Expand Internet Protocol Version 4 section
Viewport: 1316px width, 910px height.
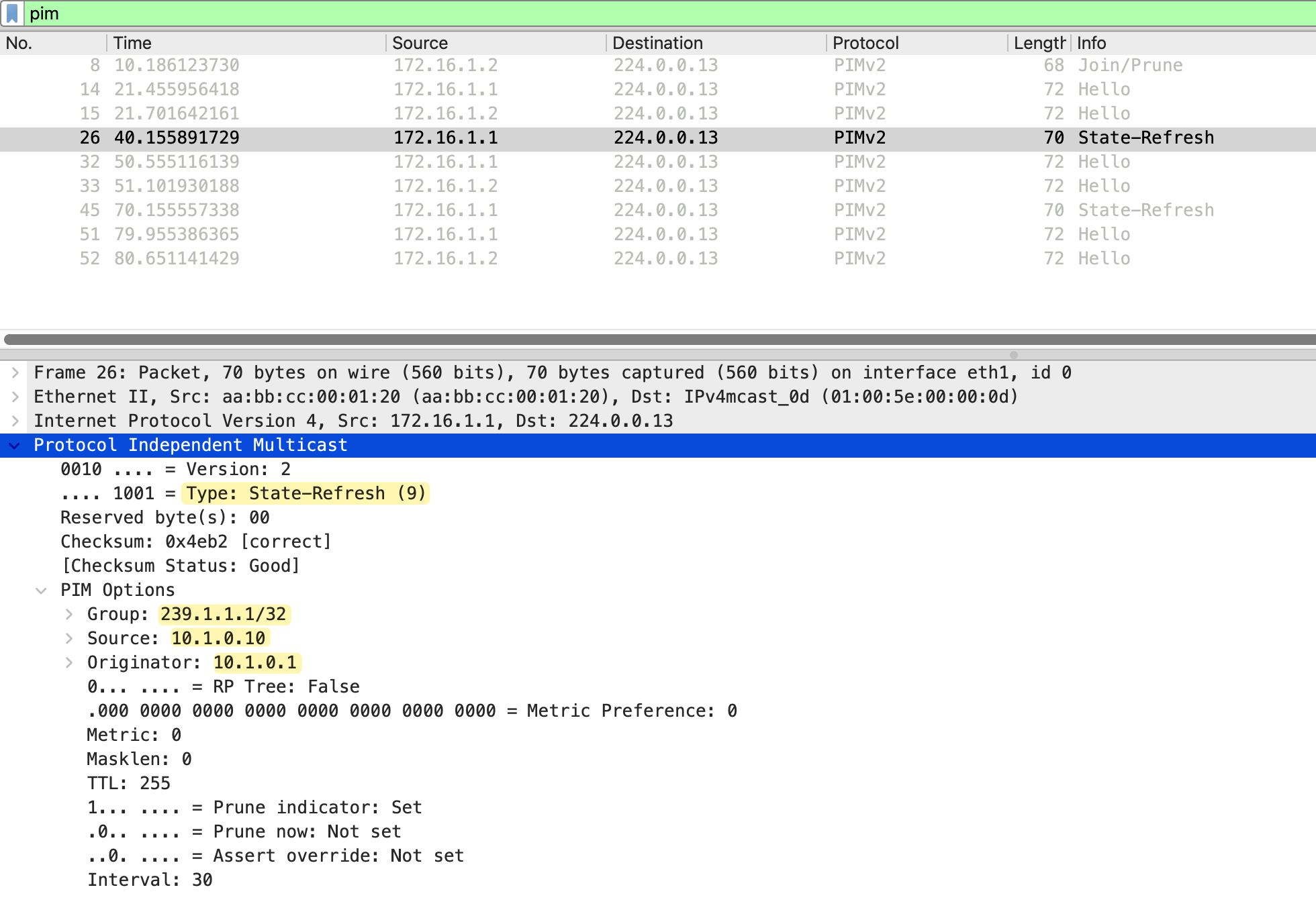click(x=15, y=421)
